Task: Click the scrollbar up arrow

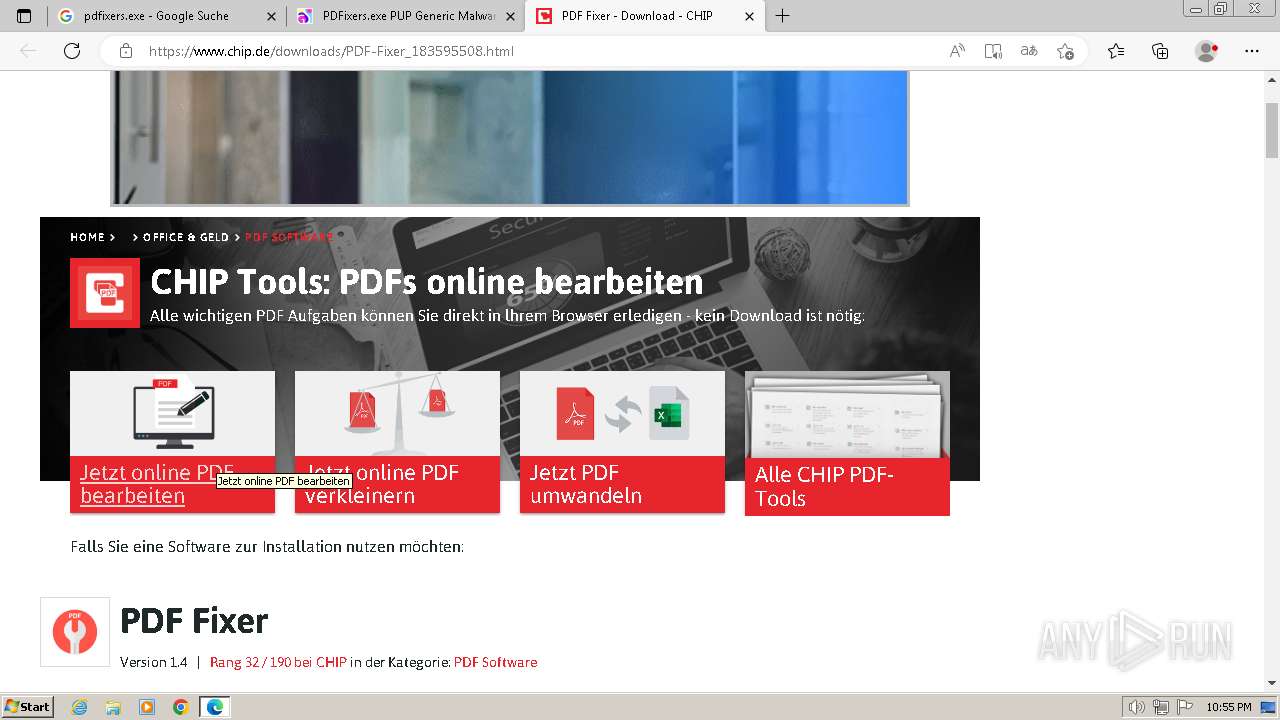Action: 1272,79
